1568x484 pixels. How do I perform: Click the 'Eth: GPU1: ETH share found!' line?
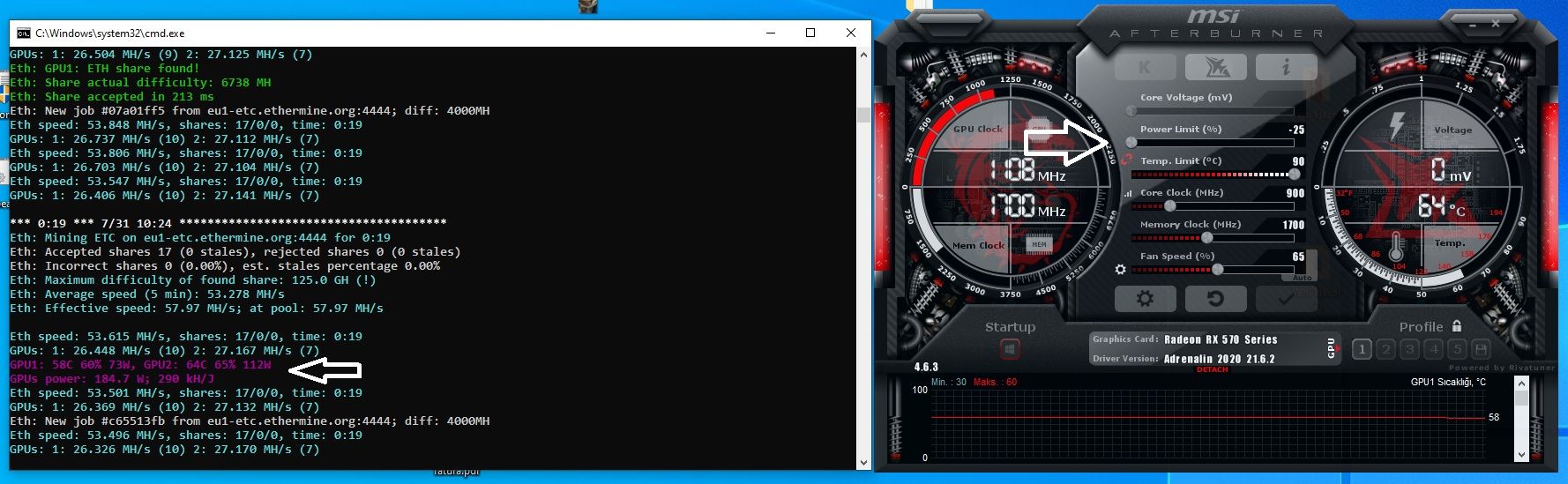[105, 68]
